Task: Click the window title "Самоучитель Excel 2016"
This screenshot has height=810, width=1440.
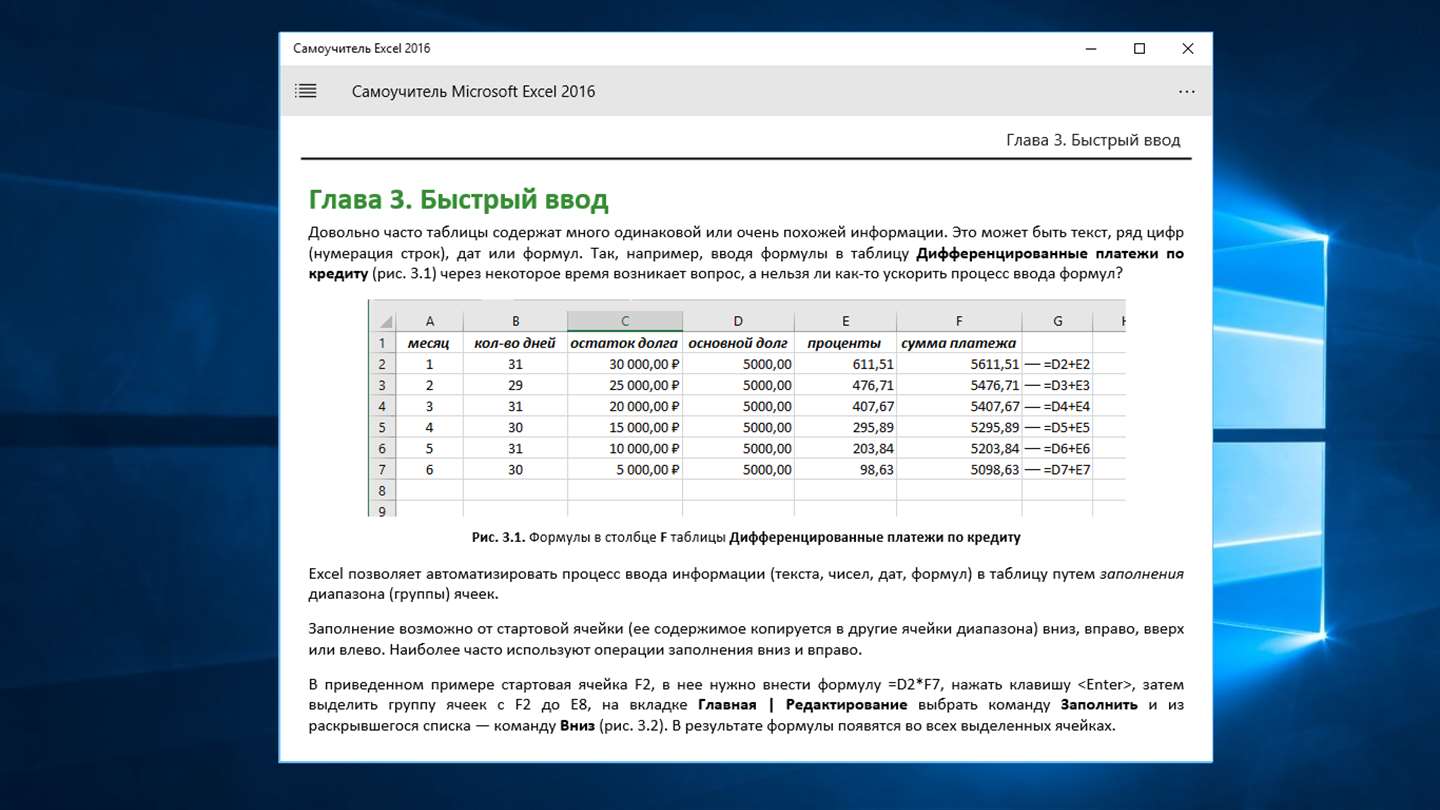Action: coord(362,48)
